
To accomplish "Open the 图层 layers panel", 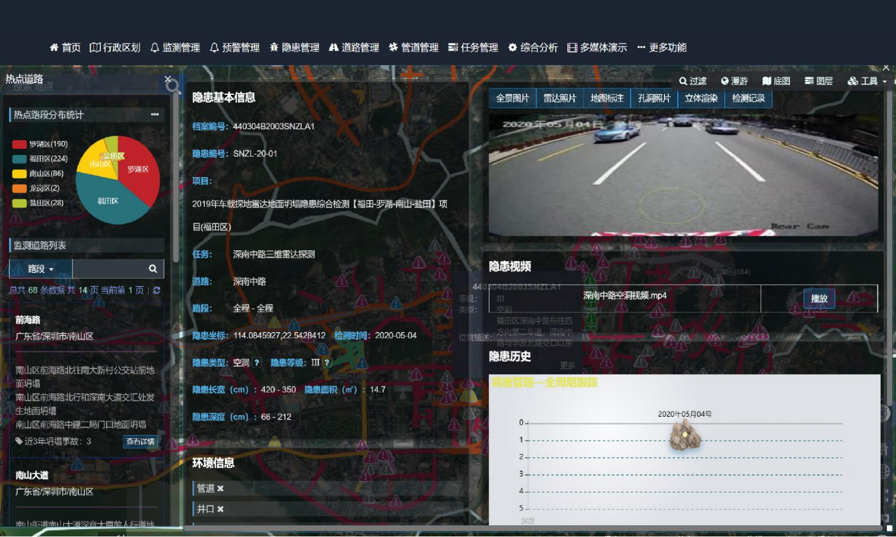I will pyautogui.click(x=818, y=81).
